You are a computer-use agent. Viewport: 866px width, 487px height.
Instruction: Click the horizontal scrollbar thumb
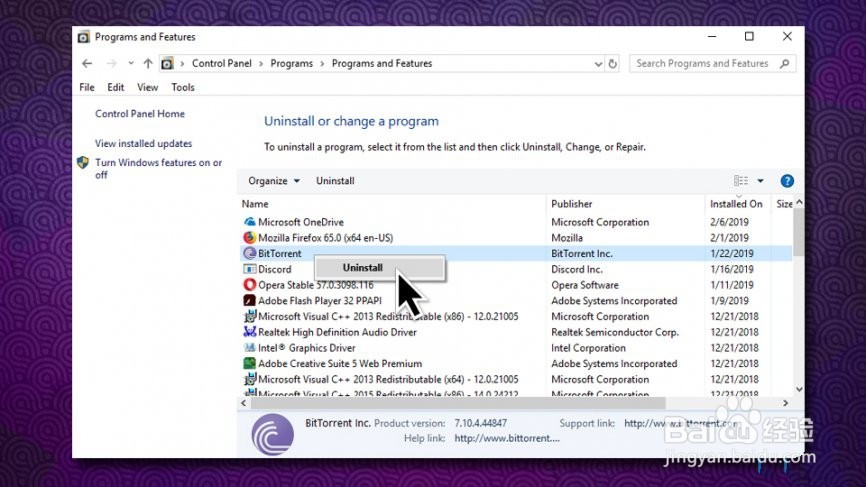(x=458, y=404)
